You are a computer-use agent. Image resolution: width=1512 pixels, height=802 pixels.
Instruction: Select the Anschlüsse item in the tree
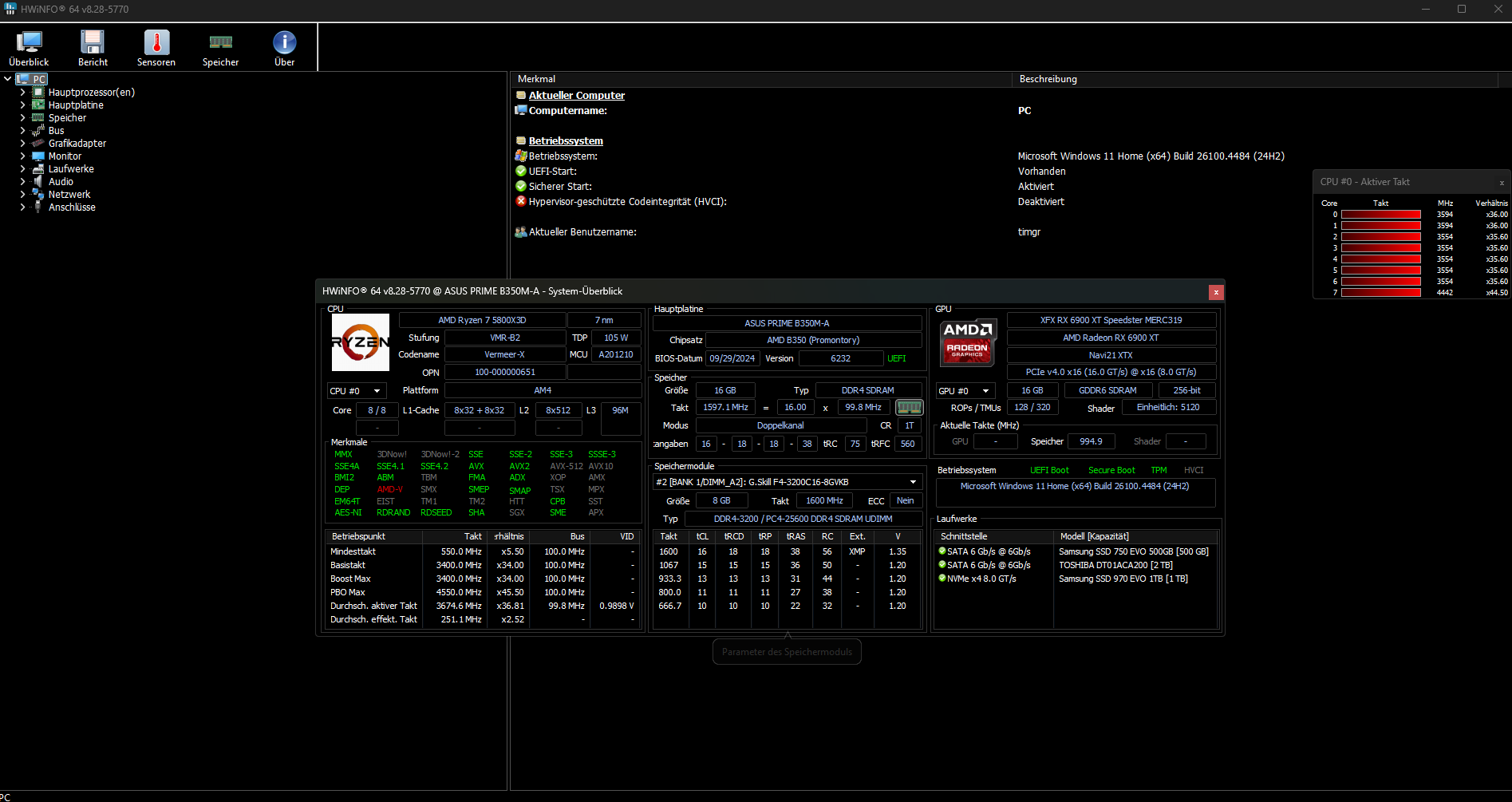click(72, 207)
